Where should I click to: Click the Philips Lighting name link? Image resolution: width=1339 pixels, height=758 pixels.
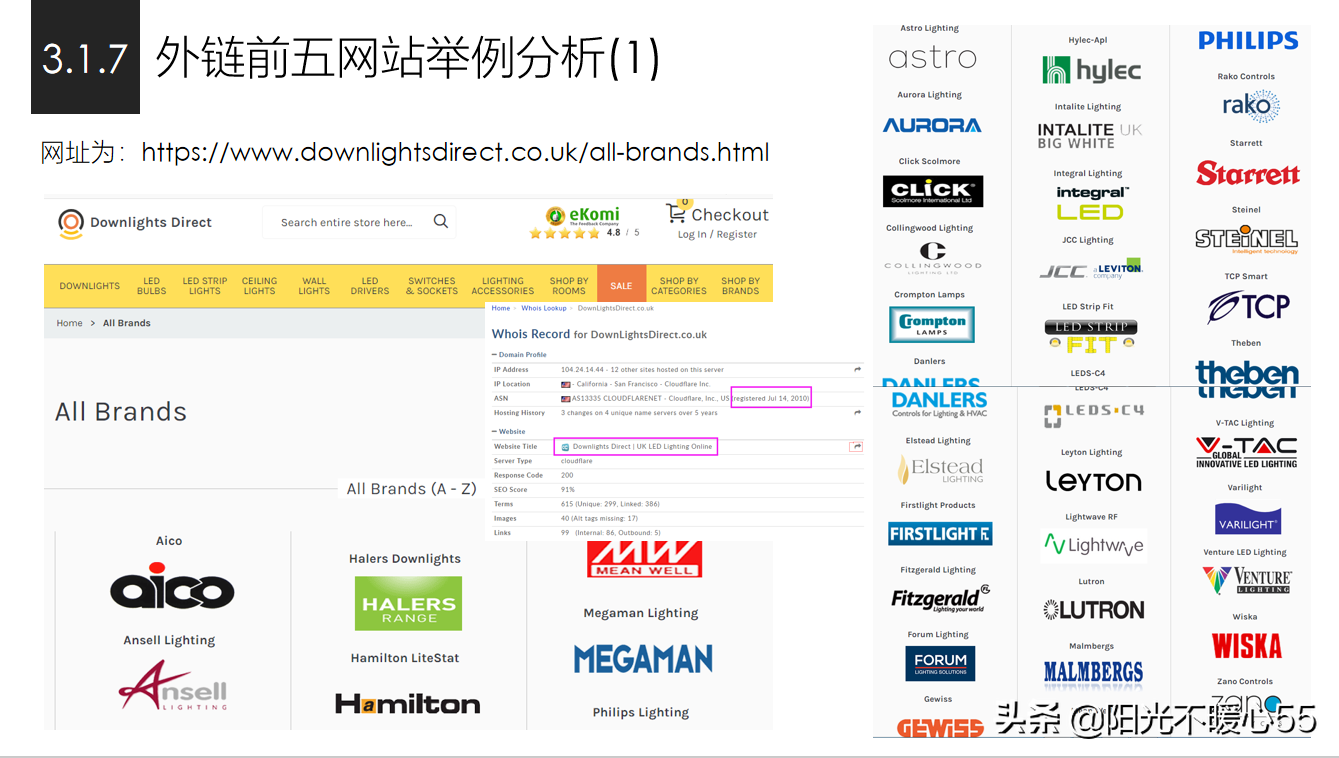(641, 712)
